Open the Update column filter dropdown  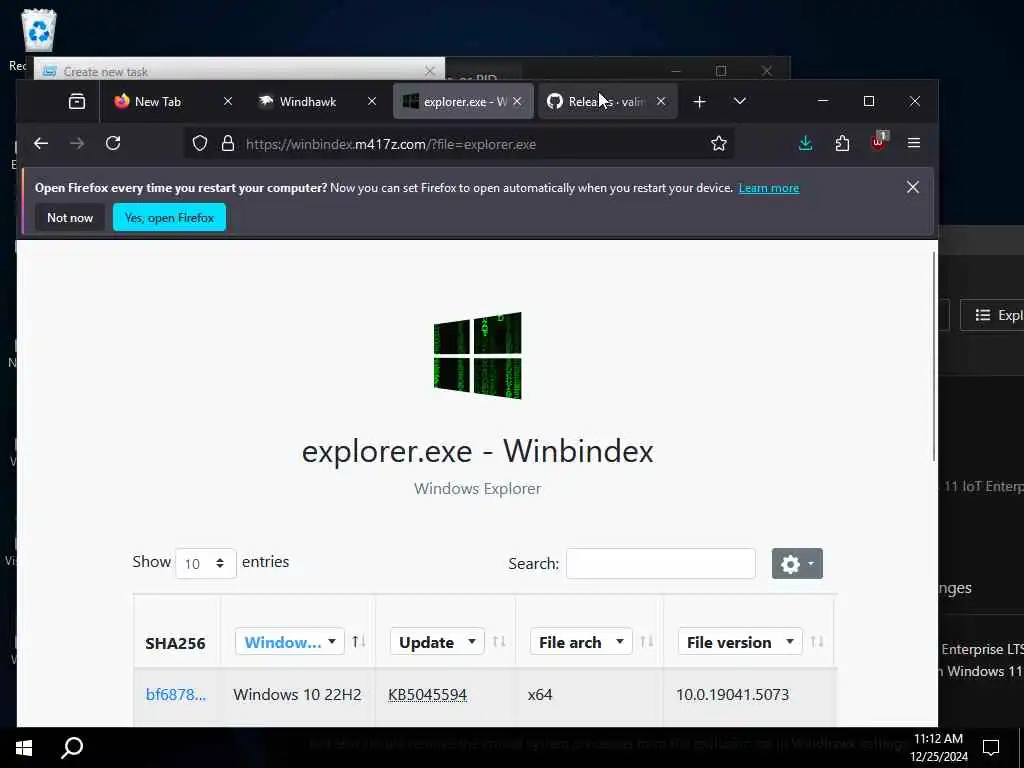[x=437, y=642]
